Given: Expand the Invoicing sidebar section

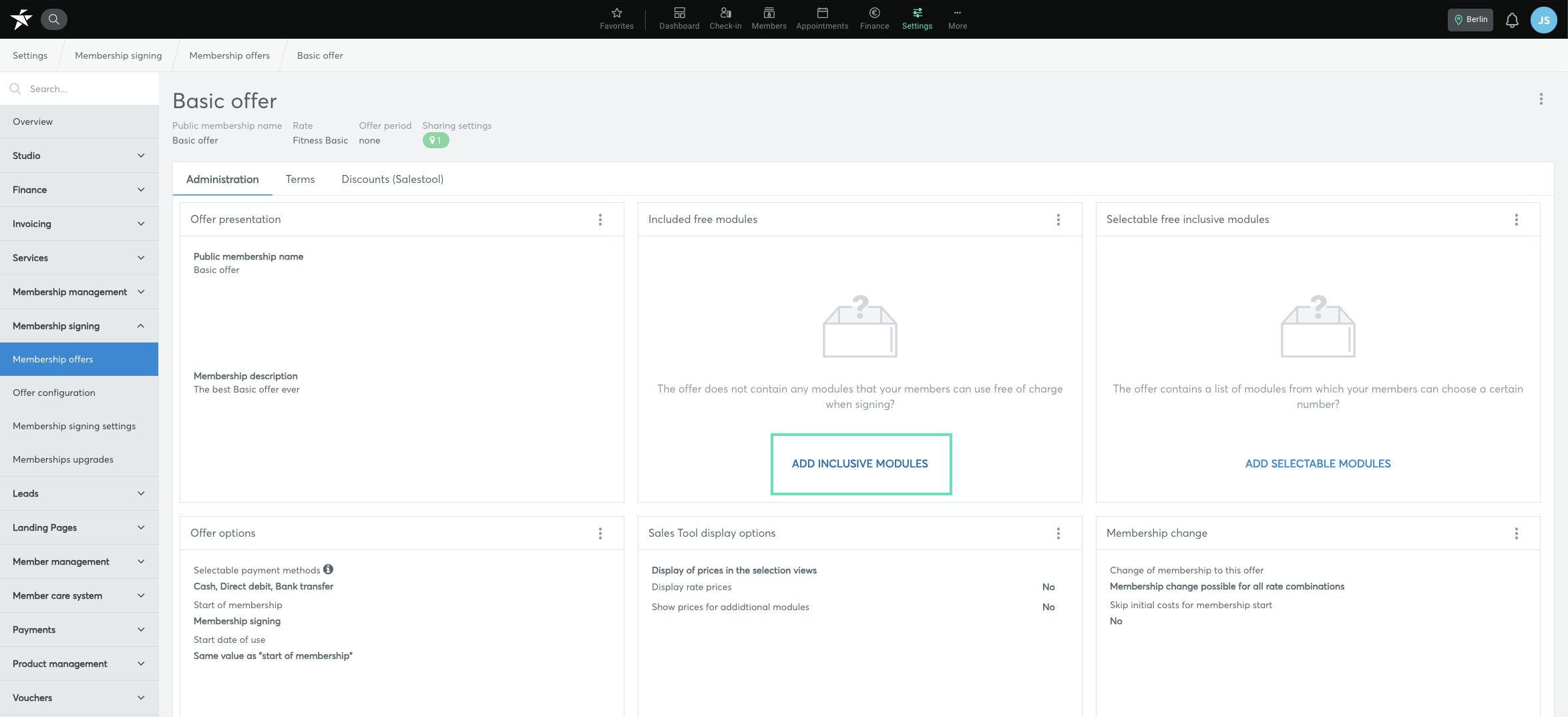Looking at the screenshot, I should [x=79, y=224].
